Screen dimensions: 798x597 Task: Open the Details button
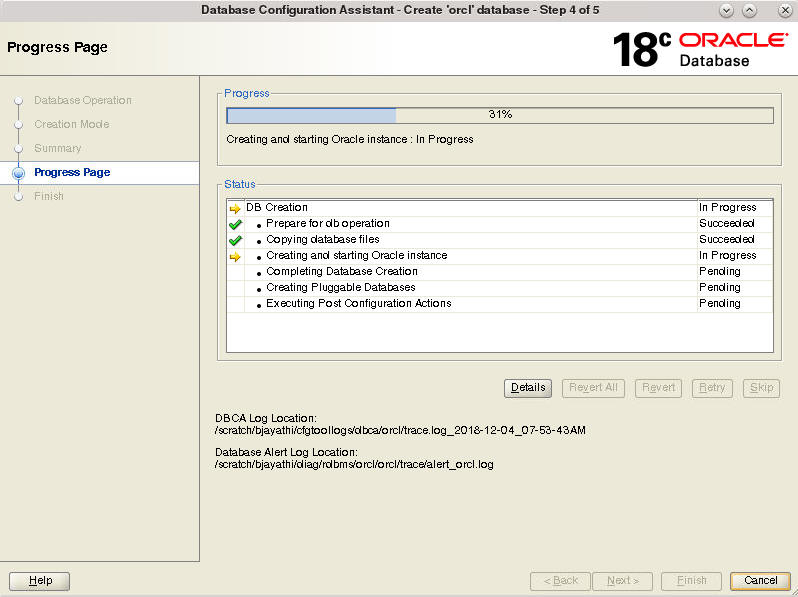528,388
